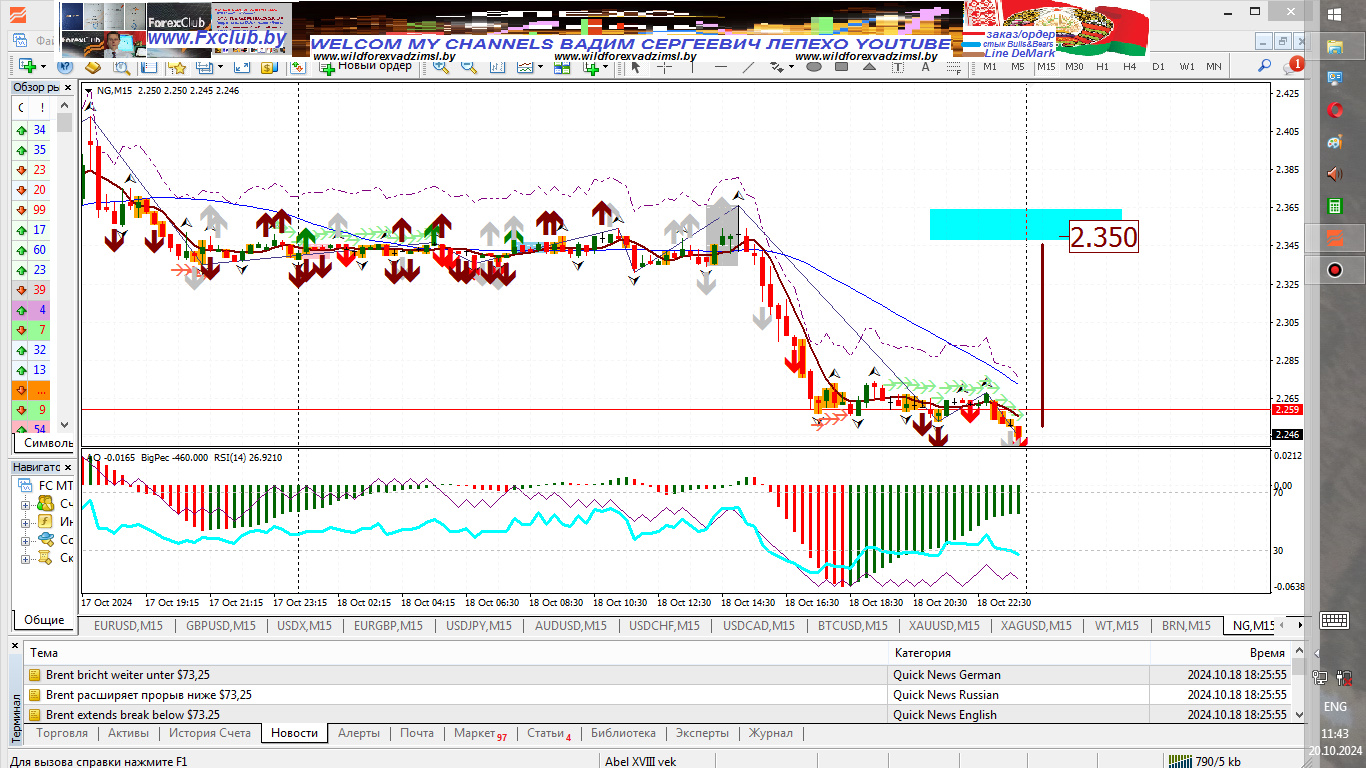Switch timeframe to M30

(1074, 66)
